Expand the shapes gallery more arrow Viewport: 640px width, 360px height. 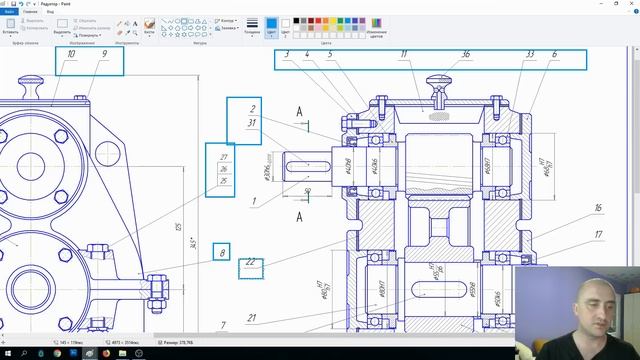coord(210,34)
